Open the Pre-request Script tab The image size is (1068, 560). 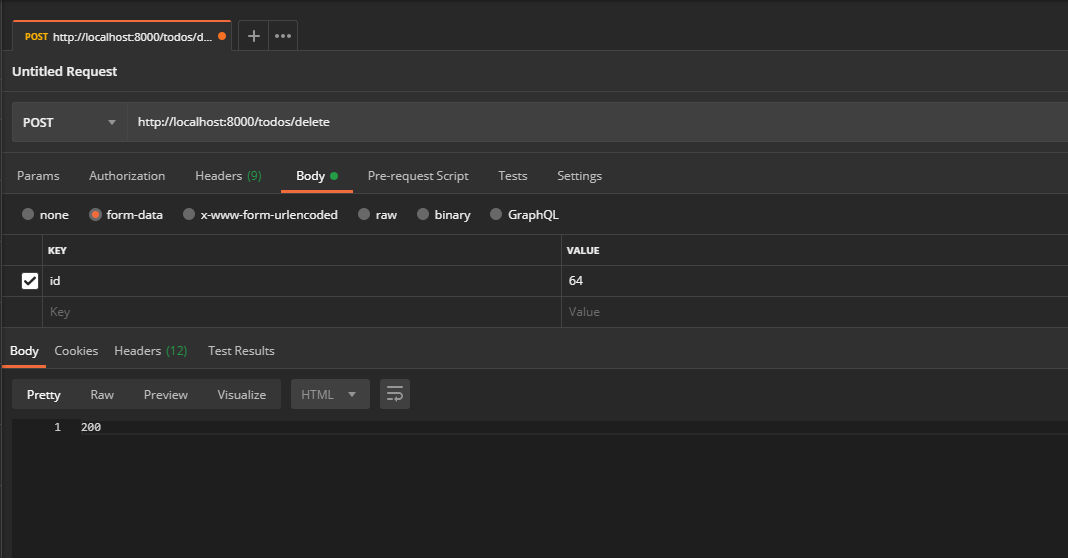[x=418, y=176]
